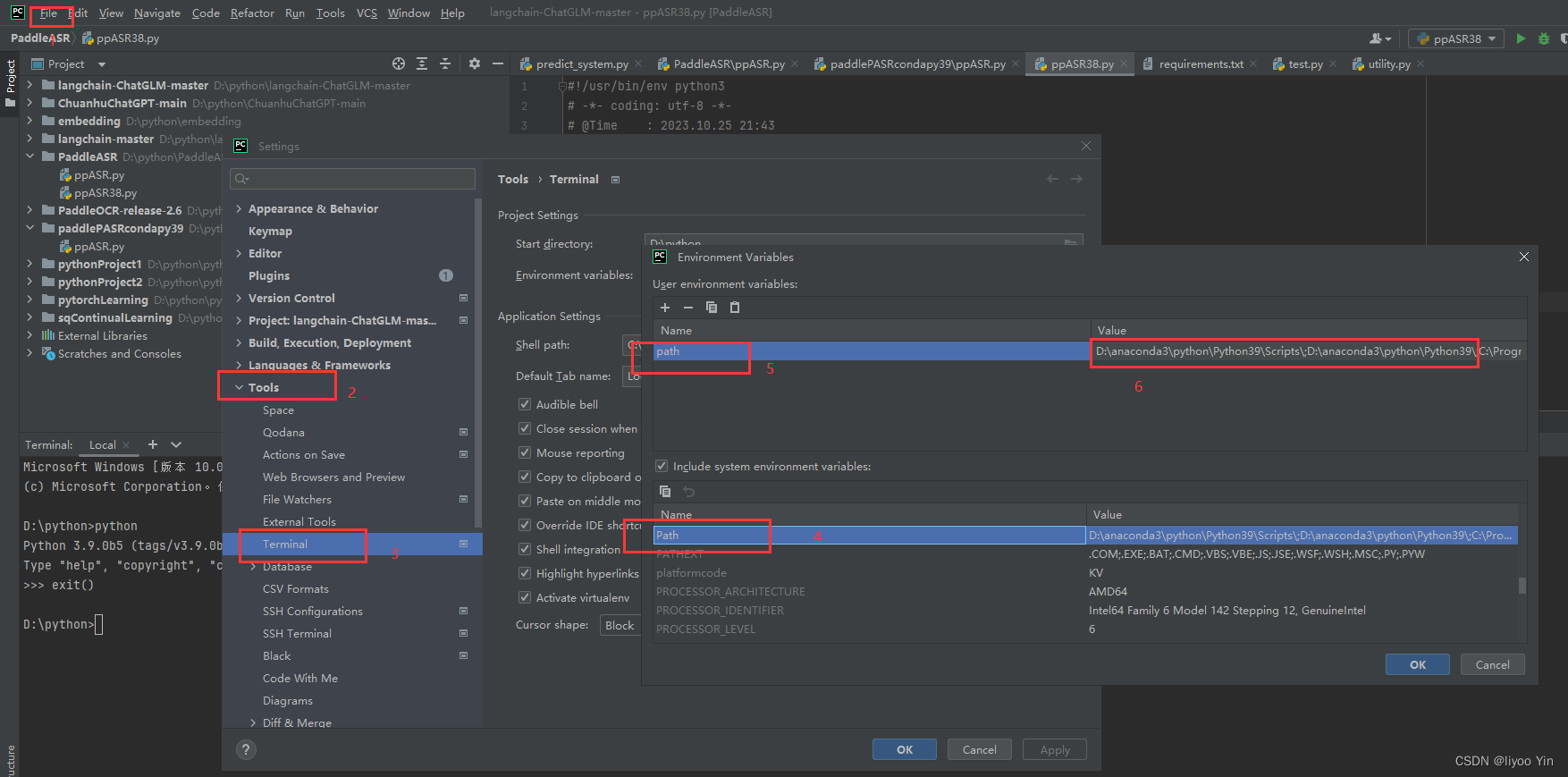This screenshot has height=777, width=1568.
Task: Select PROCESSOR_ARCHITECTURE system variable row
Action: [1085, 592]
